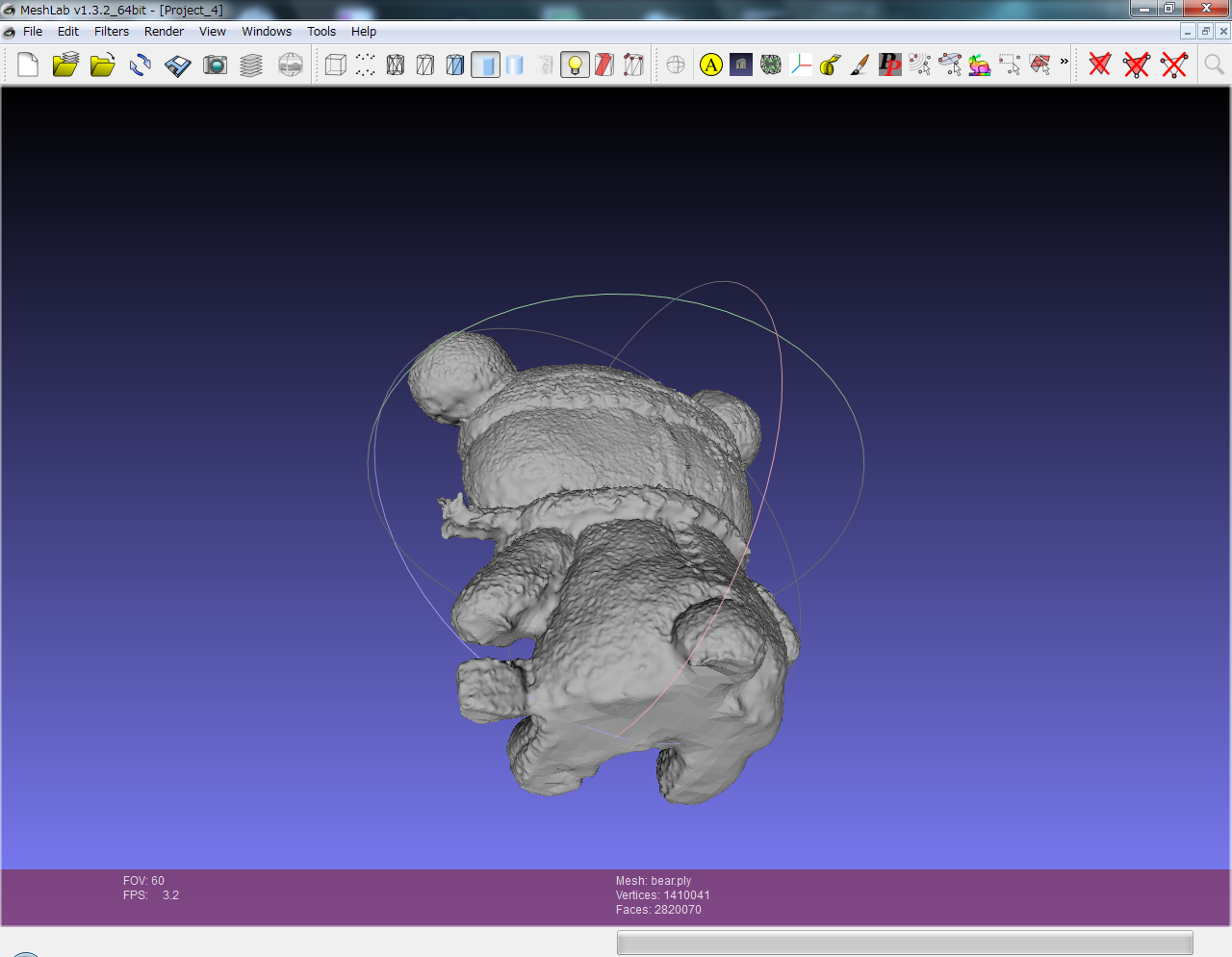Select connected components tool
The image size is (1232, 957).
920,65
